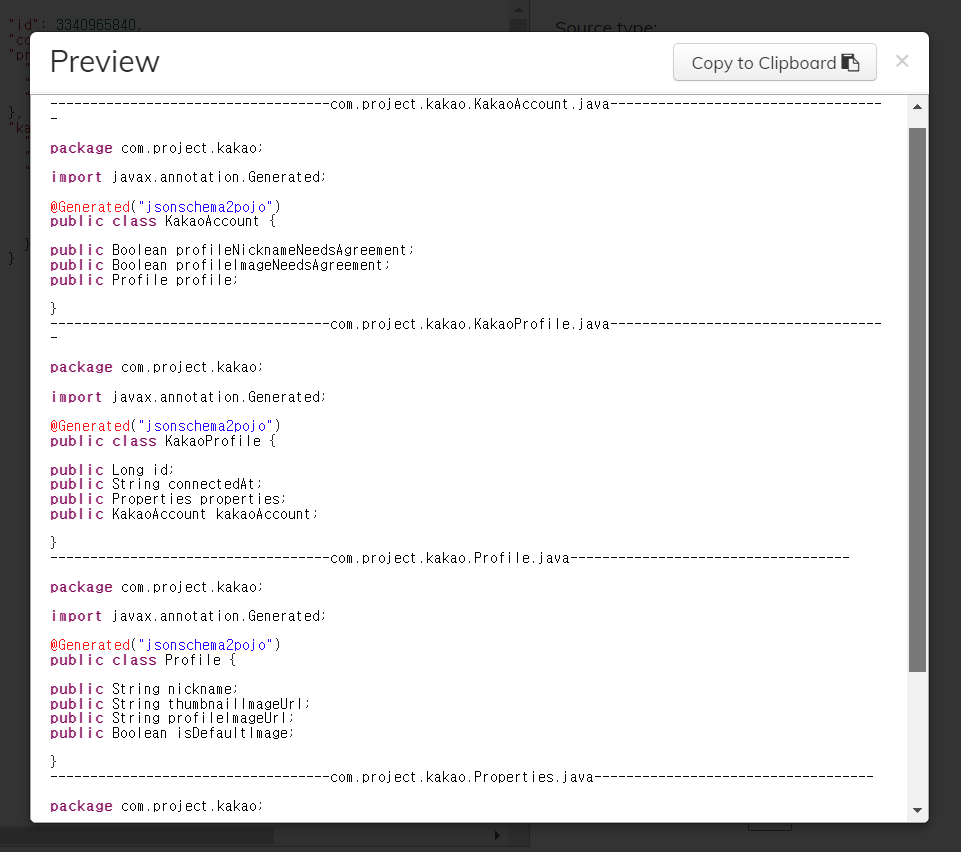Click the com.project.kakao.Profile.java header line
This screenshot has width=961, height=852.
[450, 558]
